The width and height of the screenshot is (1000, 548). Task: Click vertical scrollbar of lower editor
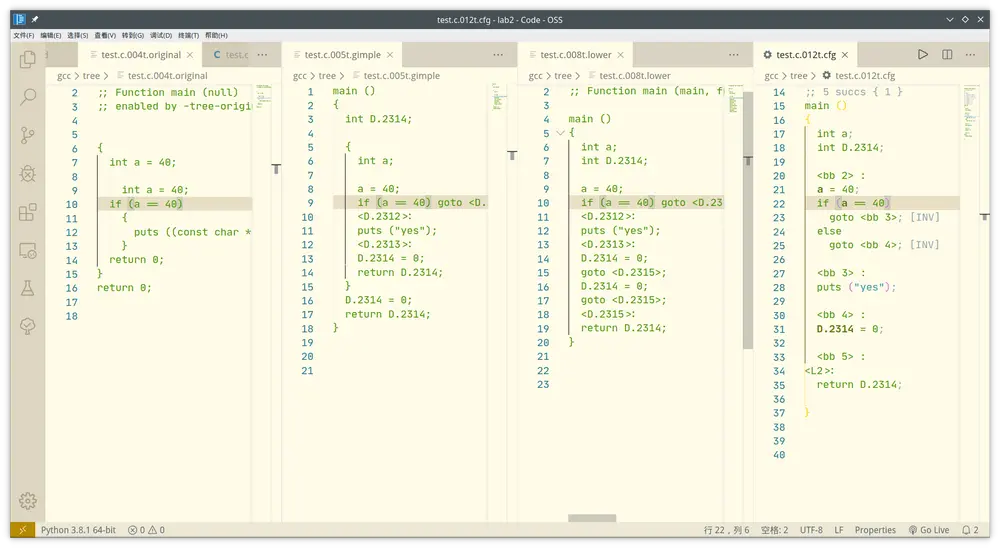[x=748, y=220]
